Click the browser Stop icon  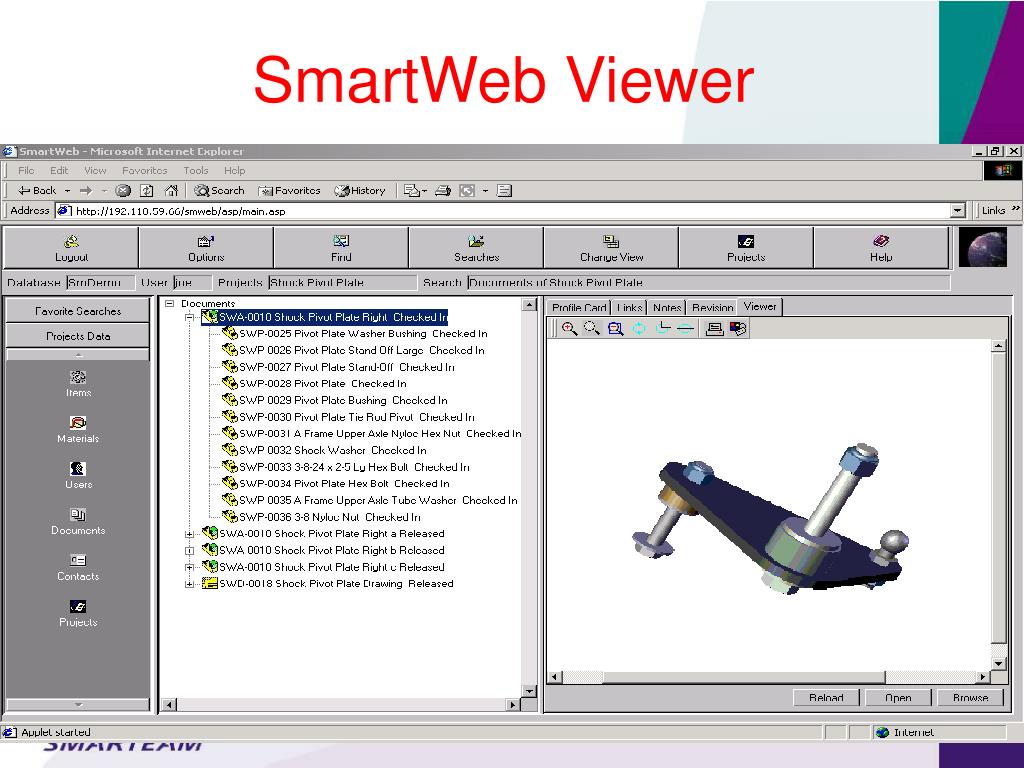(123, 191)
